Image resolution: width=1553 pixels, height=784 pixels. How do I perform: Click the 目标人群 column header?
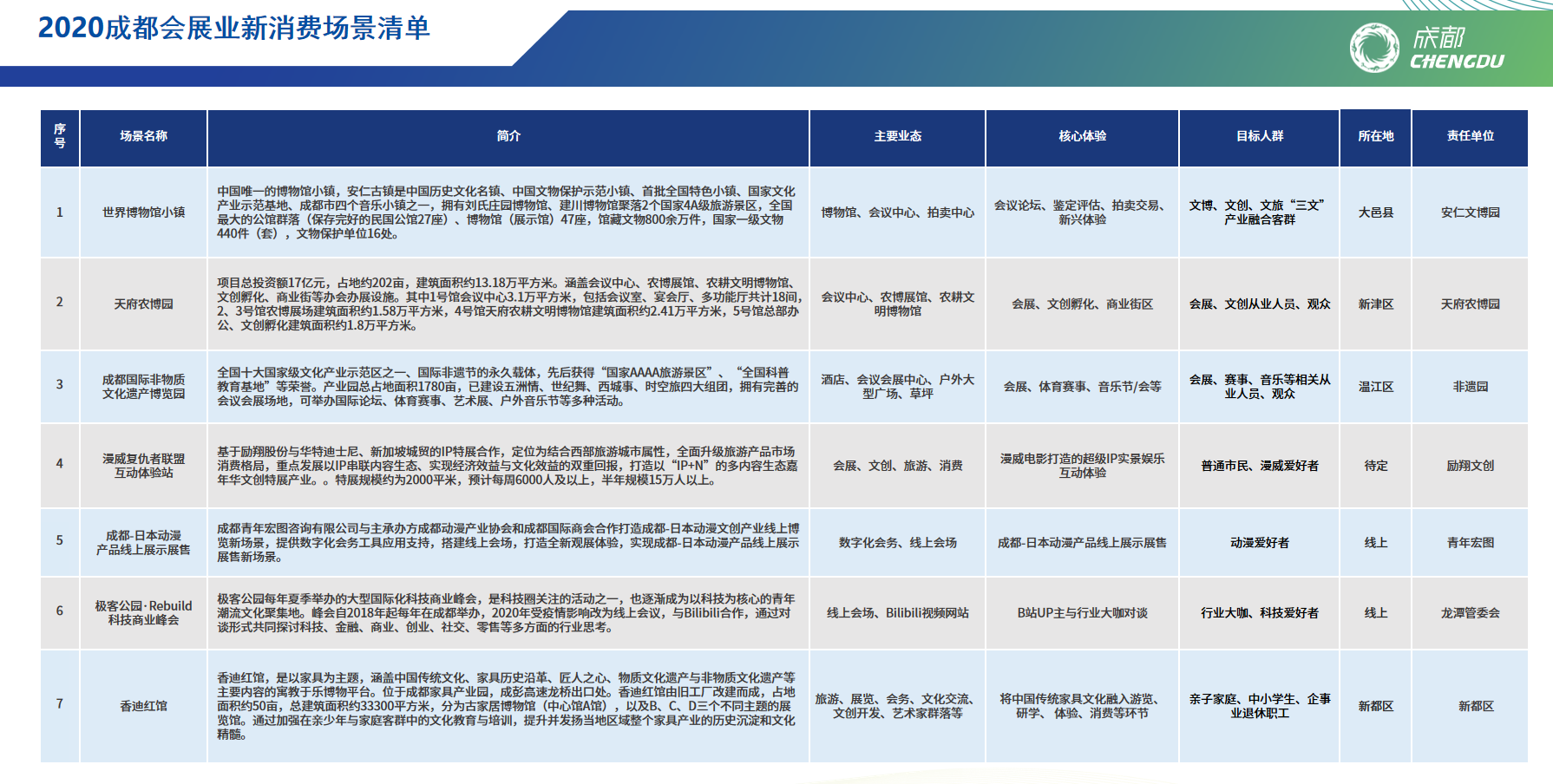[x=1260, y=136]
